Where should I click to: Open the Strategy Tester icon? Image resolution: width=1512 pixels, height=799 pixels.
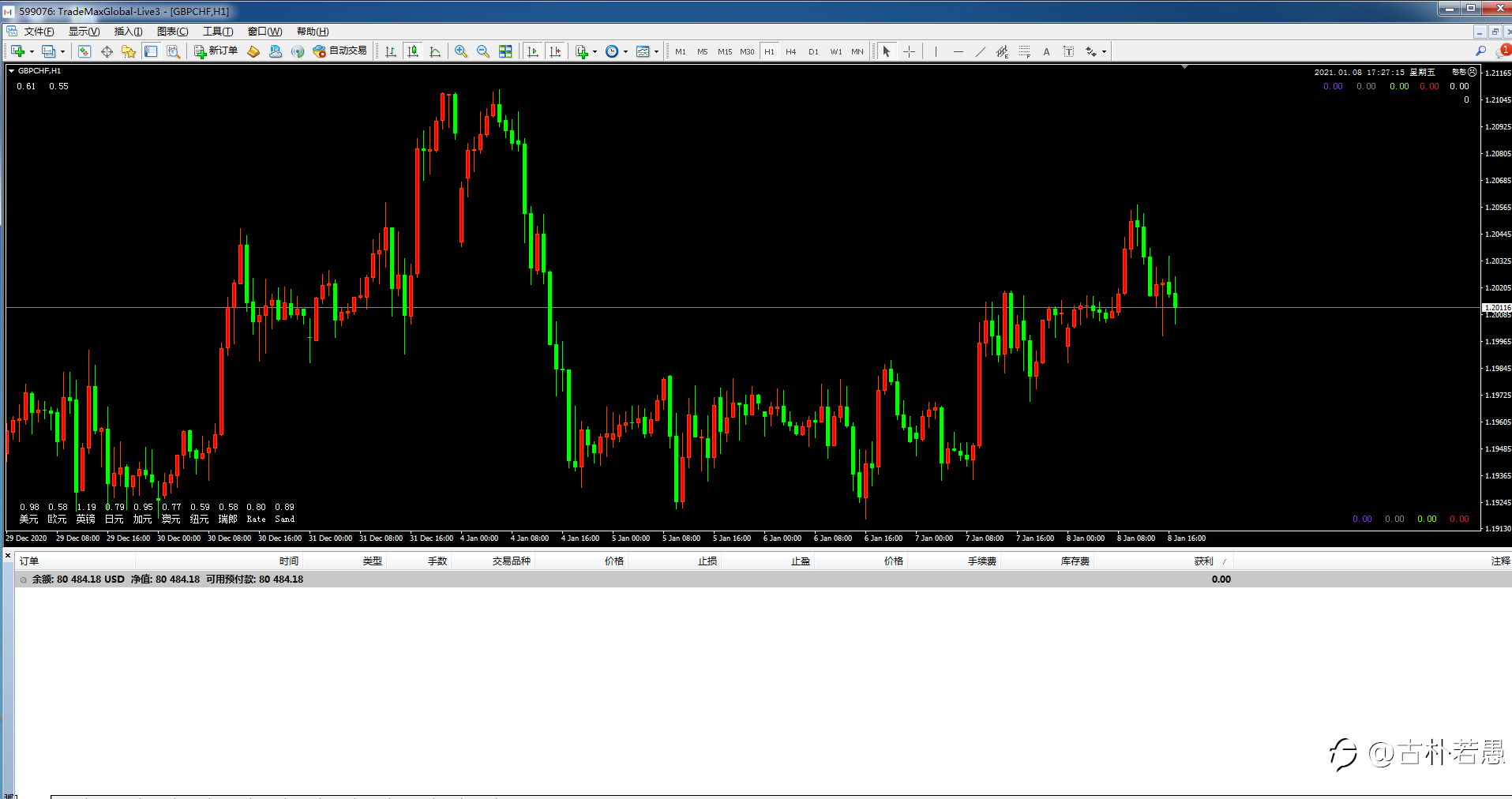click(173, 51)
